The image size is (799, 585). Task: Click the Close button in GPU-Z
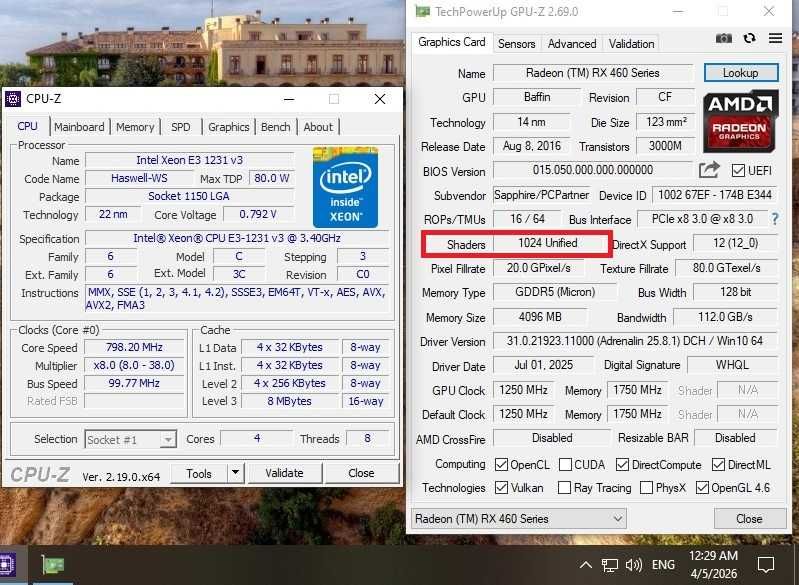[750, 519]
